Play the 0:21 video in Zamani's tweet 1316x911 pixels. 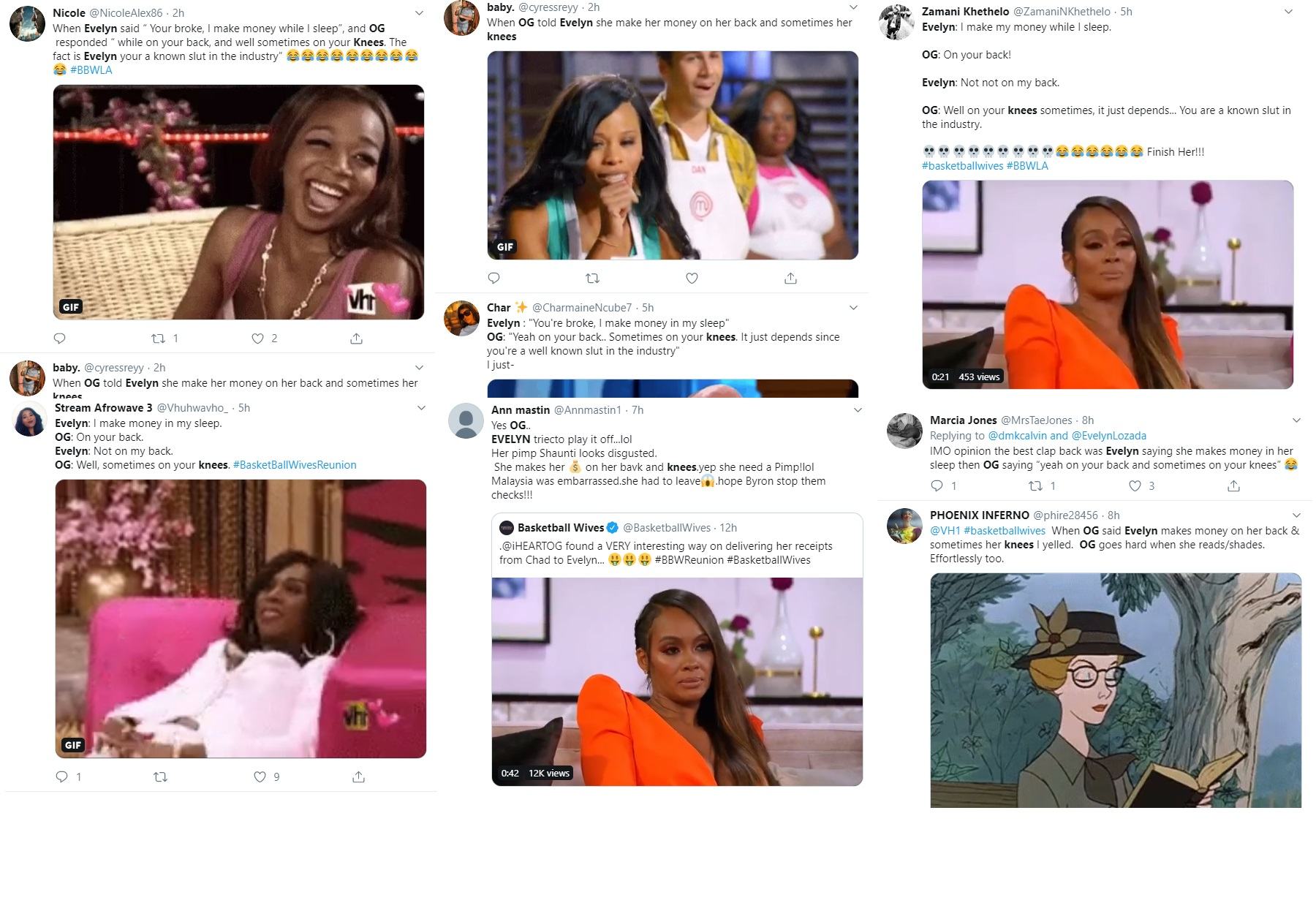click(x=1108, y=284)
